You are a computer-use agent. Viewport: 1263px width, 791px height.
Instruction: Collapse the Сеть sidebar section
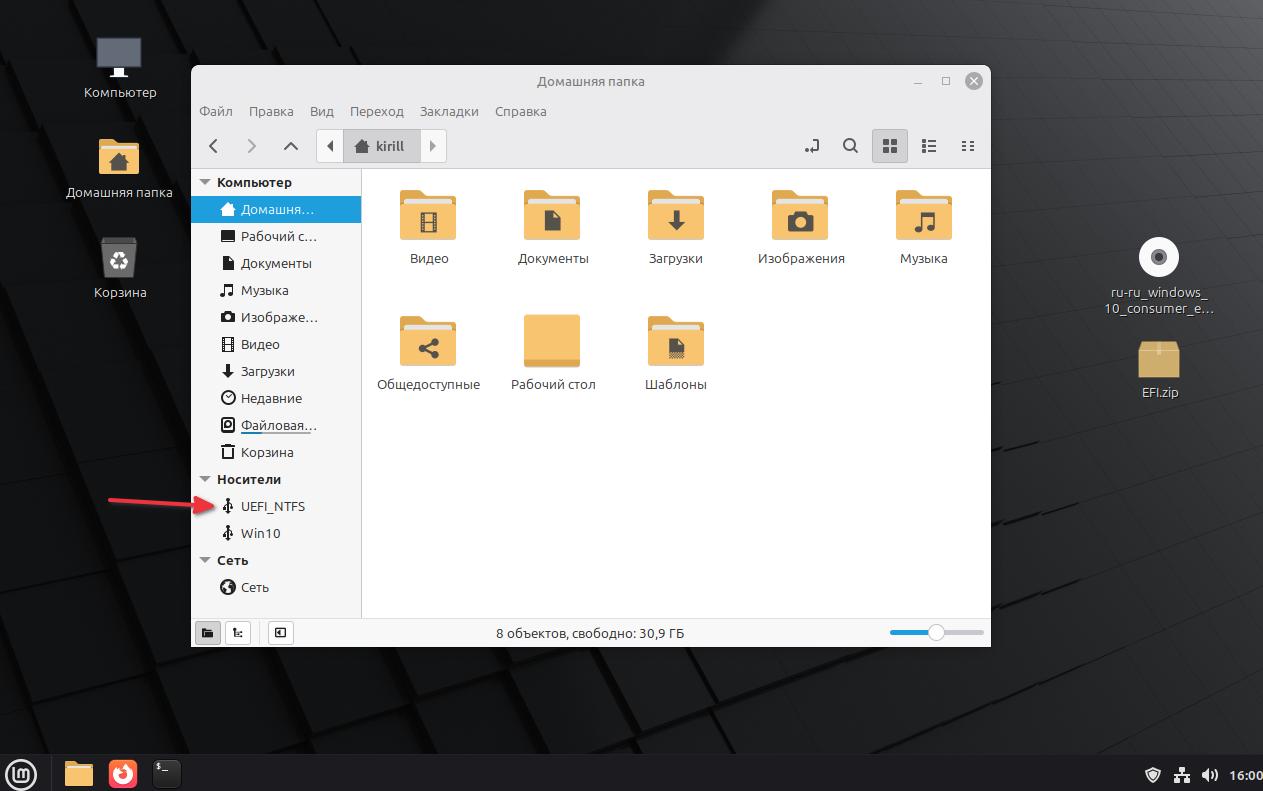pos(206,561)
